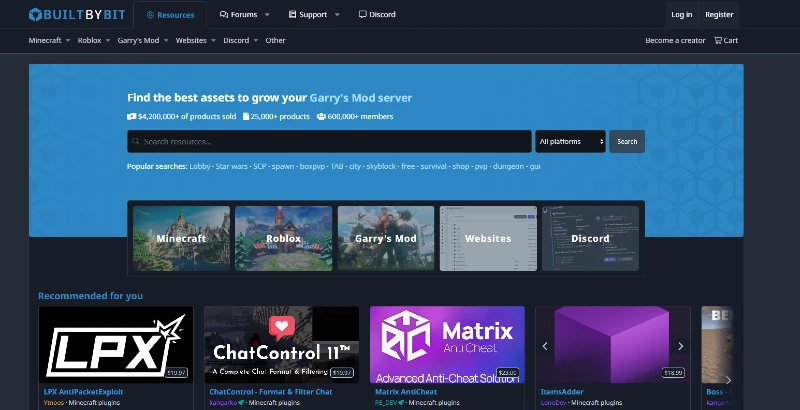Search popular term spawn
Screen dimensions: 800x410
pyautogui.click(x=283, y=166)
